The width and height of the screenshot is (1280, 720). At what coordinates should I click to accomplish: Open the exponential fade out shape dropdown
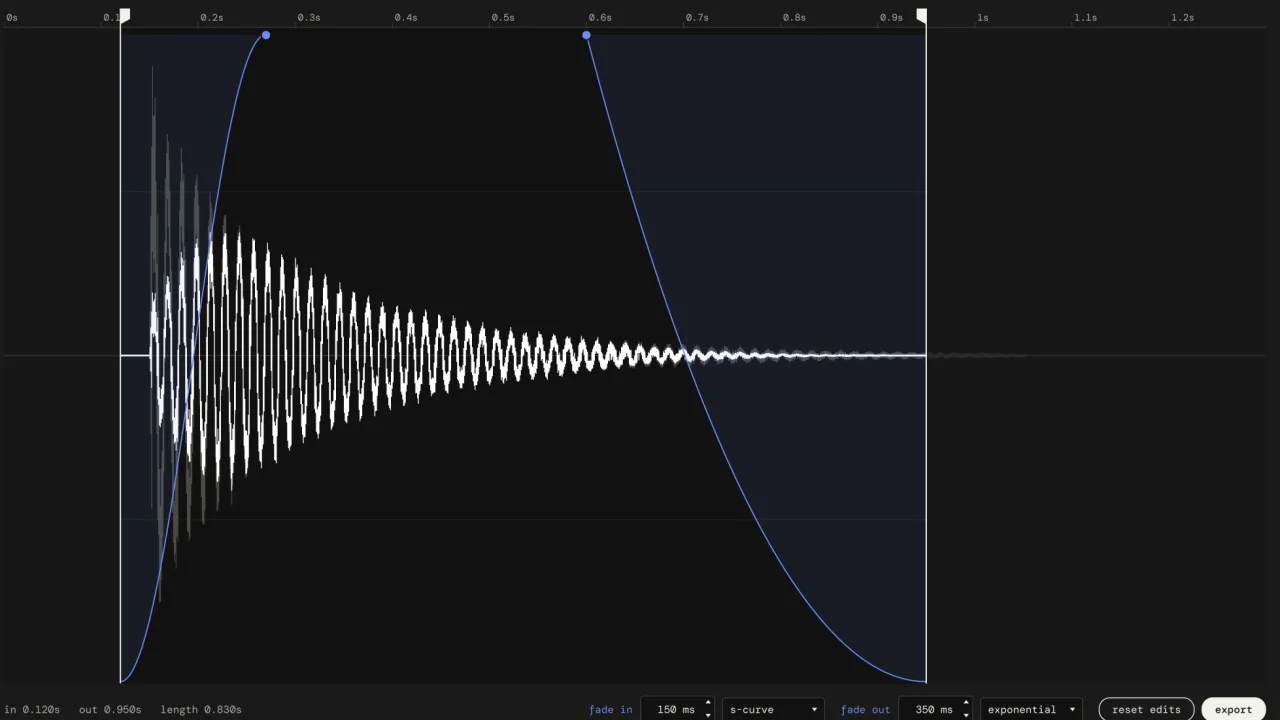(1031, 709)
